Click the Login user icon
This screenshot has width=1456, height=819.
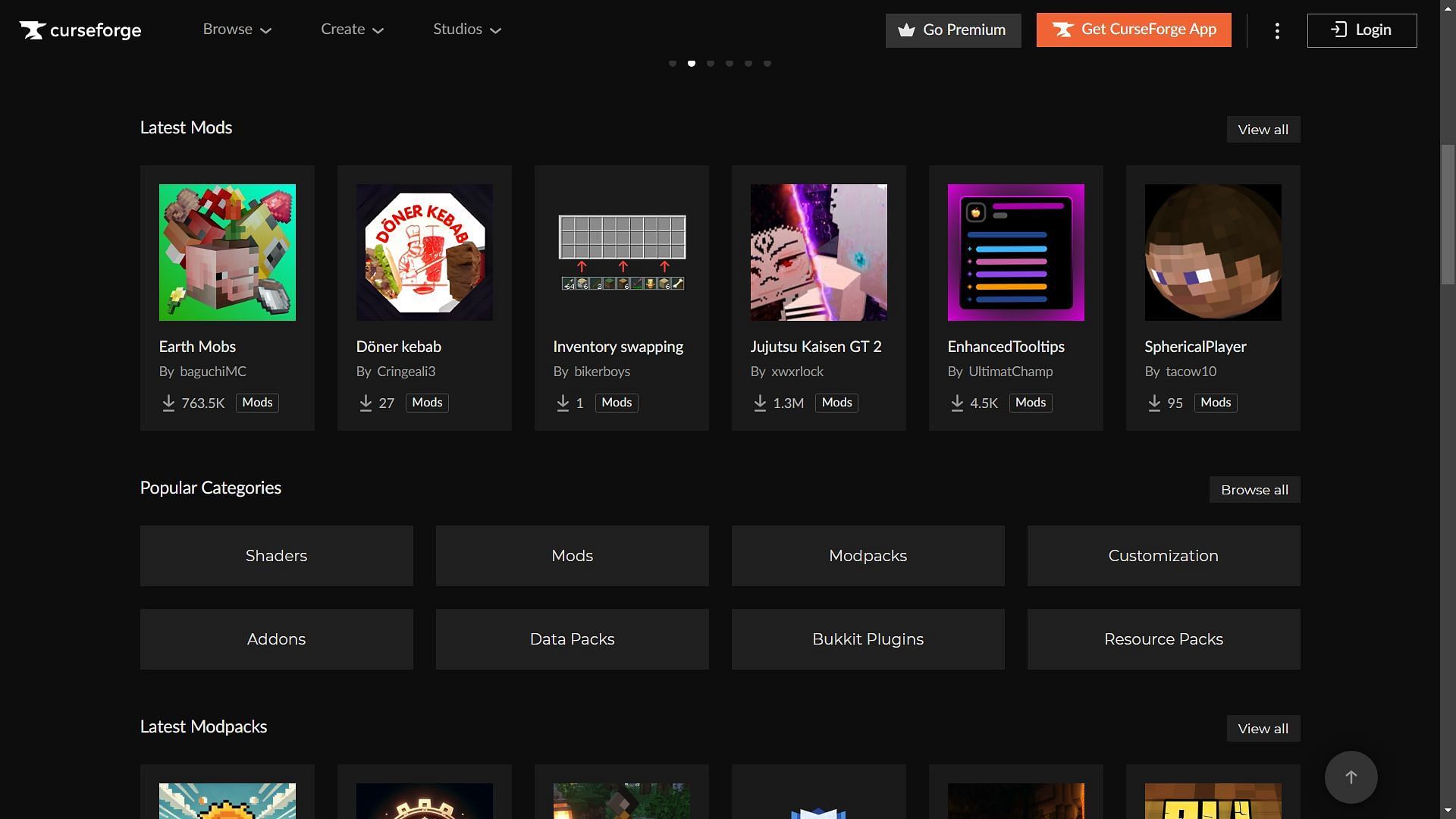click(1337, 30)
